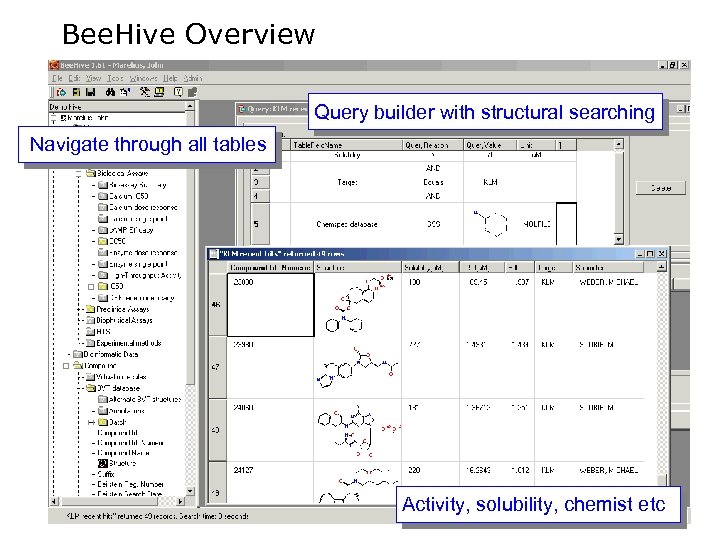The width and height of the screenshot is (720, 540).
Task: Click the yellow computer-screen toolbar icon
Action: (x=159, y=92)
